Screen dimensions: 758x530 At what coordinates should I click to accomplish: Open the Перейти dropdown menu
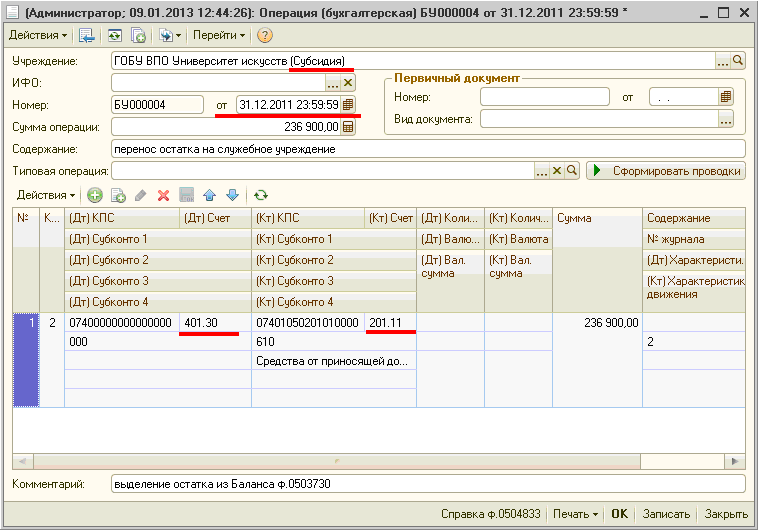[219, 35]
